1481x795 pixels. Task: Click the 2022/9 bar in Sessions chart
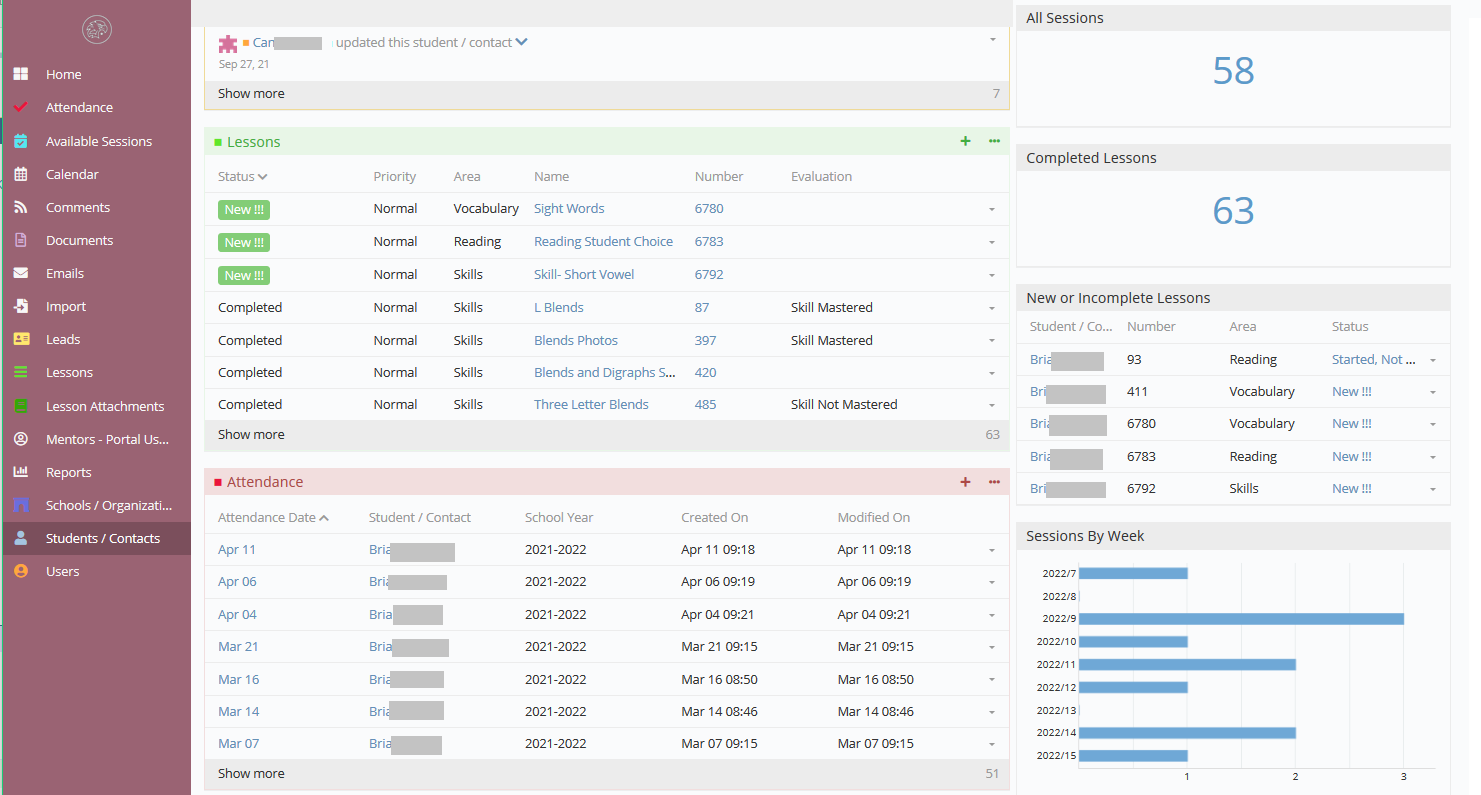point(1240,619)
